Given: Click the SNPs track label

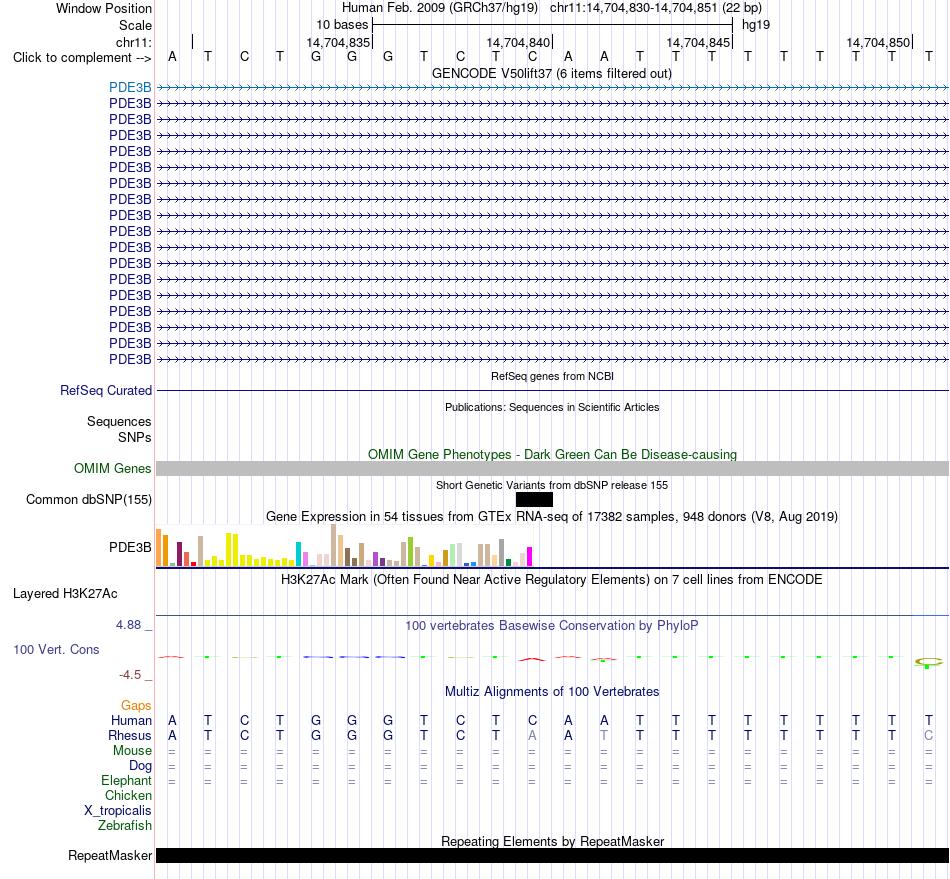Looking at the screenshot, I should [135, 437].
